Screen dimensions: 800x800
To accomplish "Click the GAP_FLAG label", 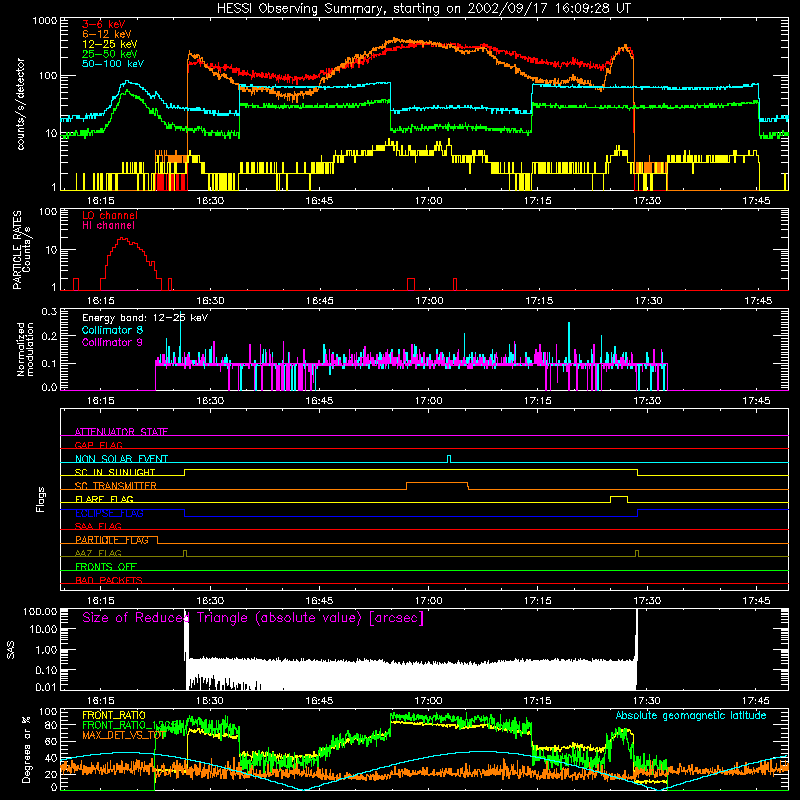I will pos(98,445).
